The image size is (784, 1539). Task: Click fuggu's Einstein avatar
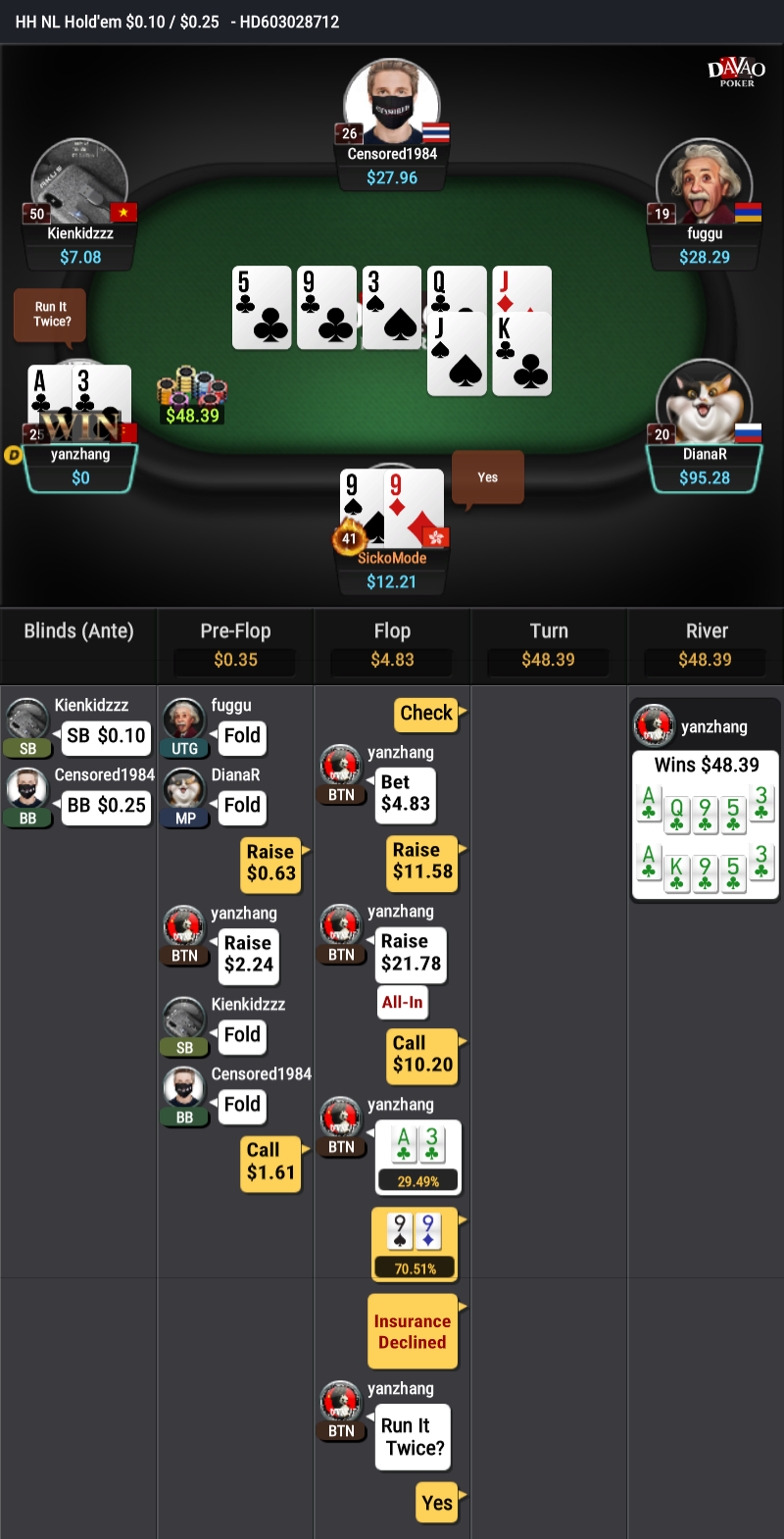click(704, 184)
